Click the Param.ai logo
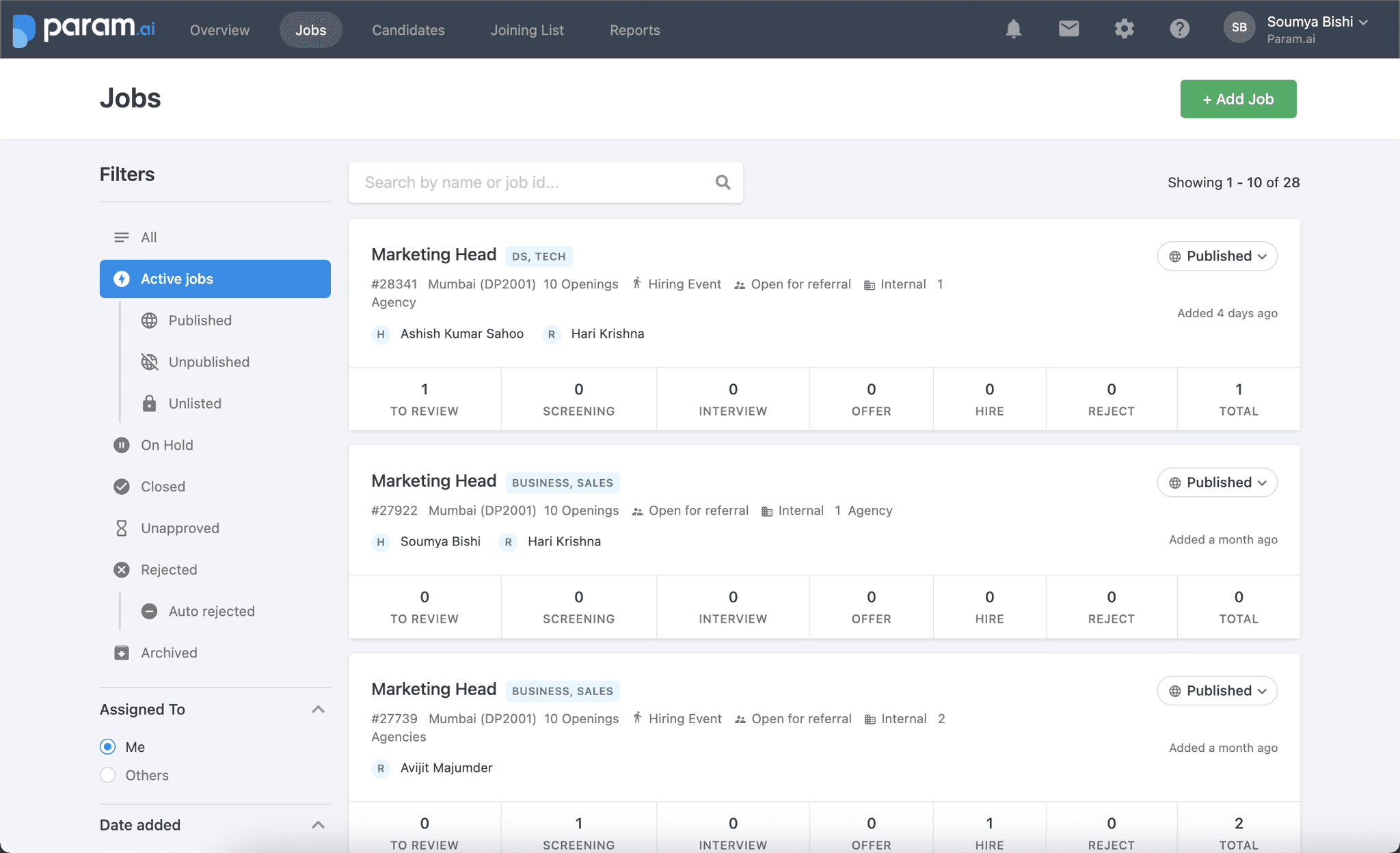The width and height of the screenshot is (1400, 853). [84, 29]
